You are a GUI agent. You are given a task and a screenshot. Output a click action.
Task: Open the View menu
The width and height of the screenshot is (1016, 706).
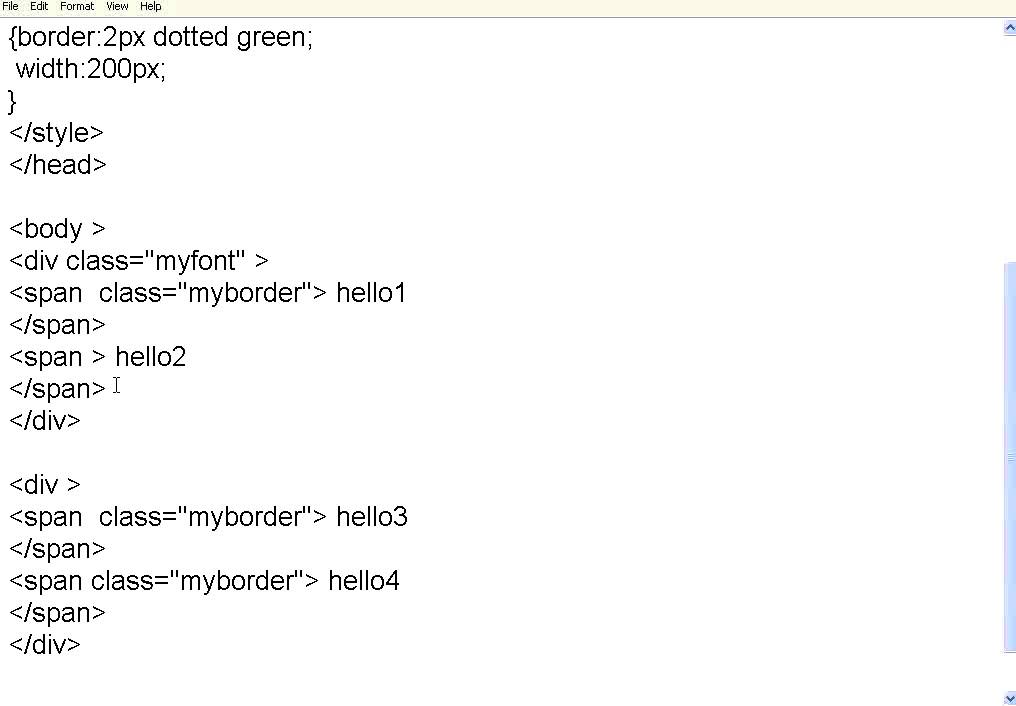[x=117, y=6]
